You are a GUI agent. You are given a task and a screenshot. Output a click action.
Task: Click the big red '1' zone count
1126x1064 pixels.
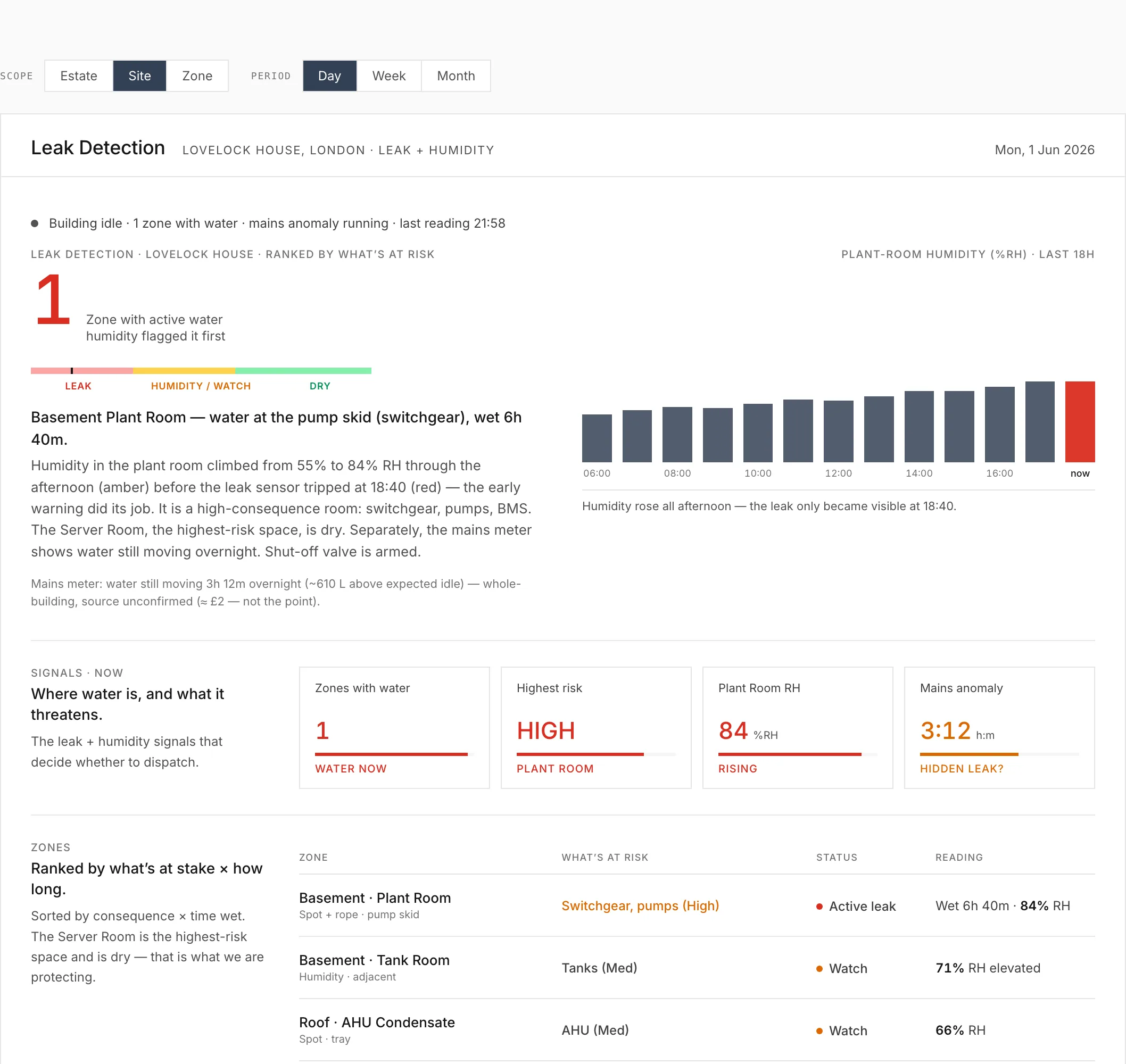53,300
